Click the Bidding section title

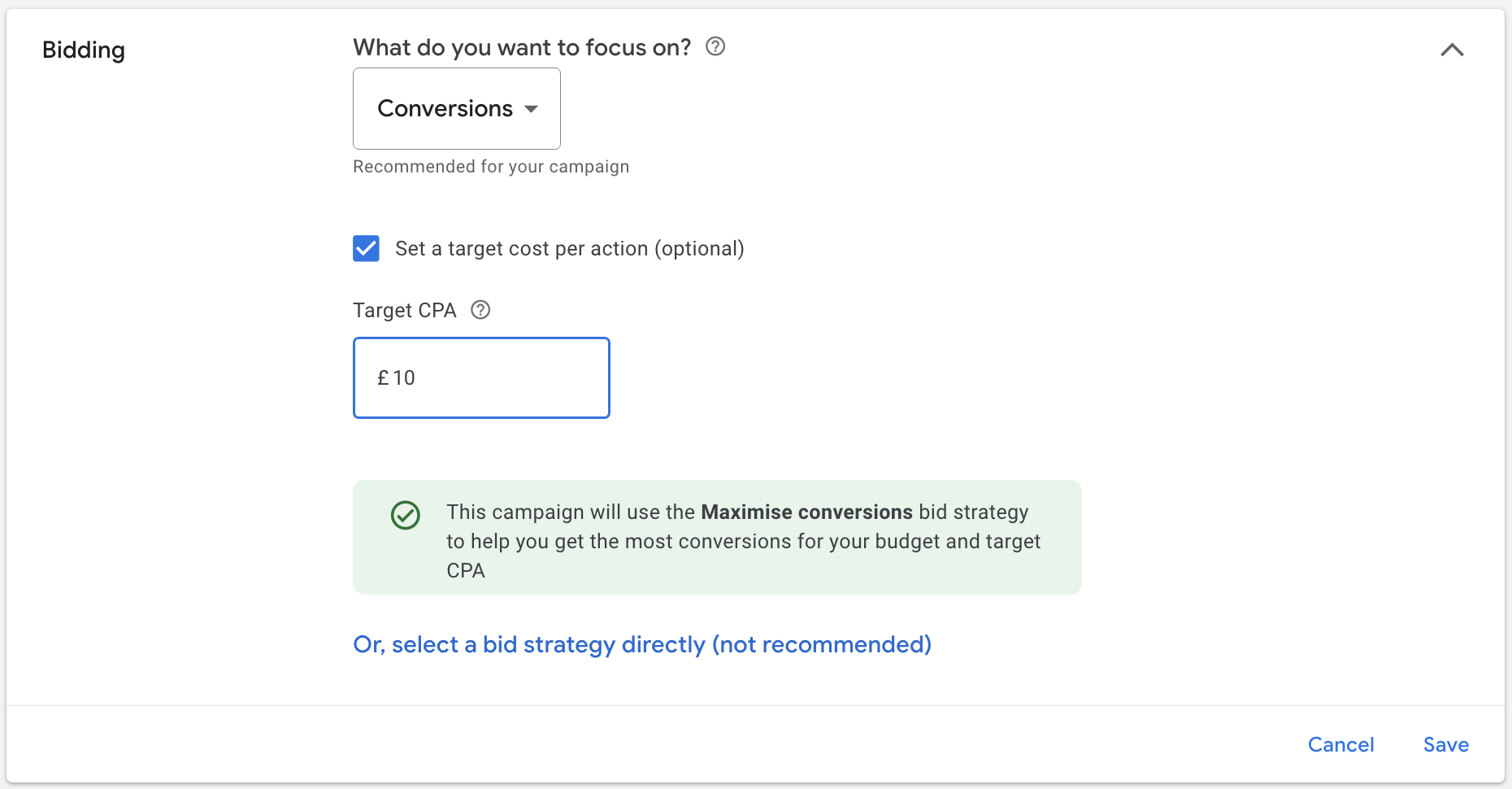[84, 50]
